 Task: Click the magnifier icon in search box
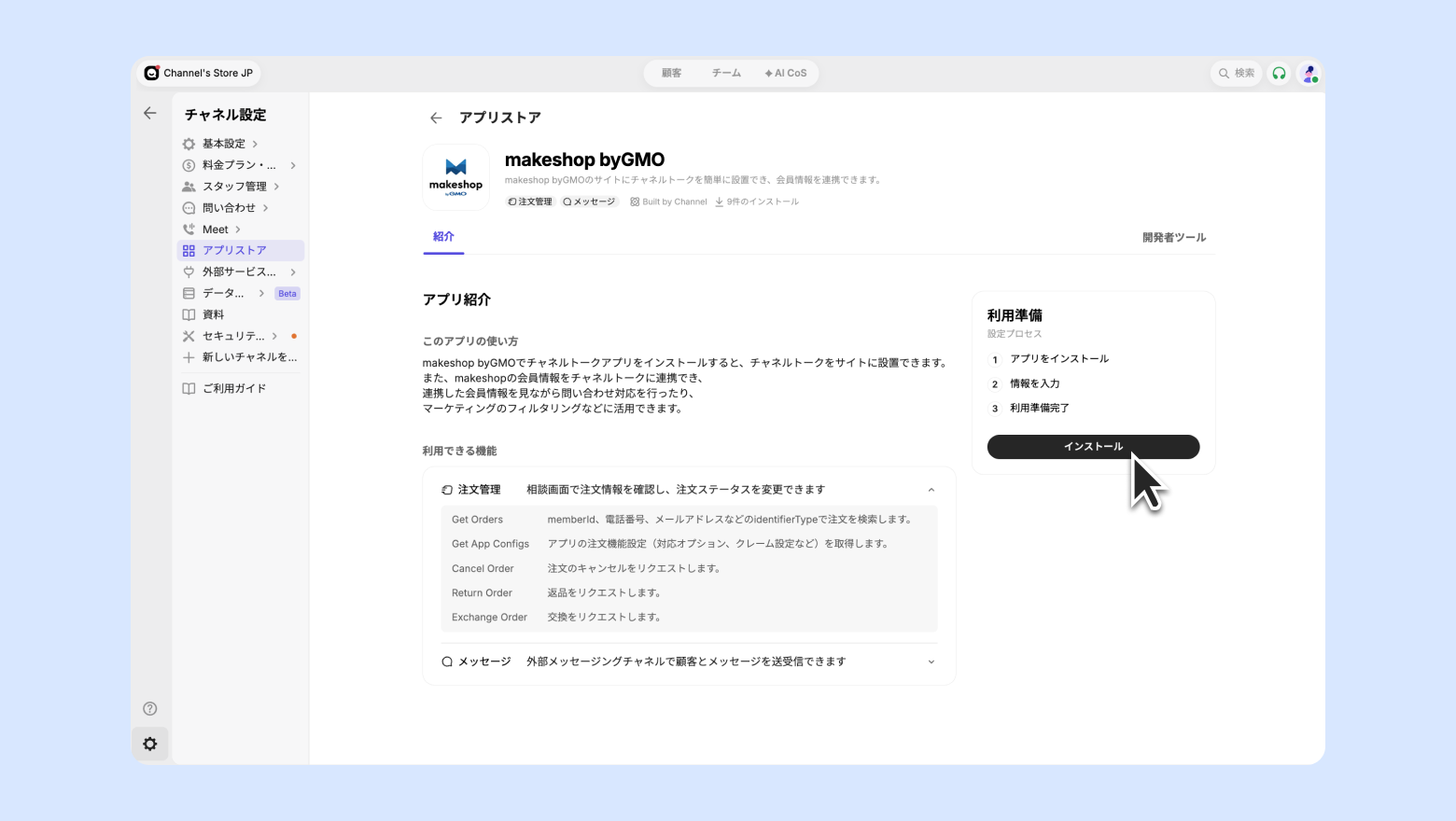click(1224, 73)
